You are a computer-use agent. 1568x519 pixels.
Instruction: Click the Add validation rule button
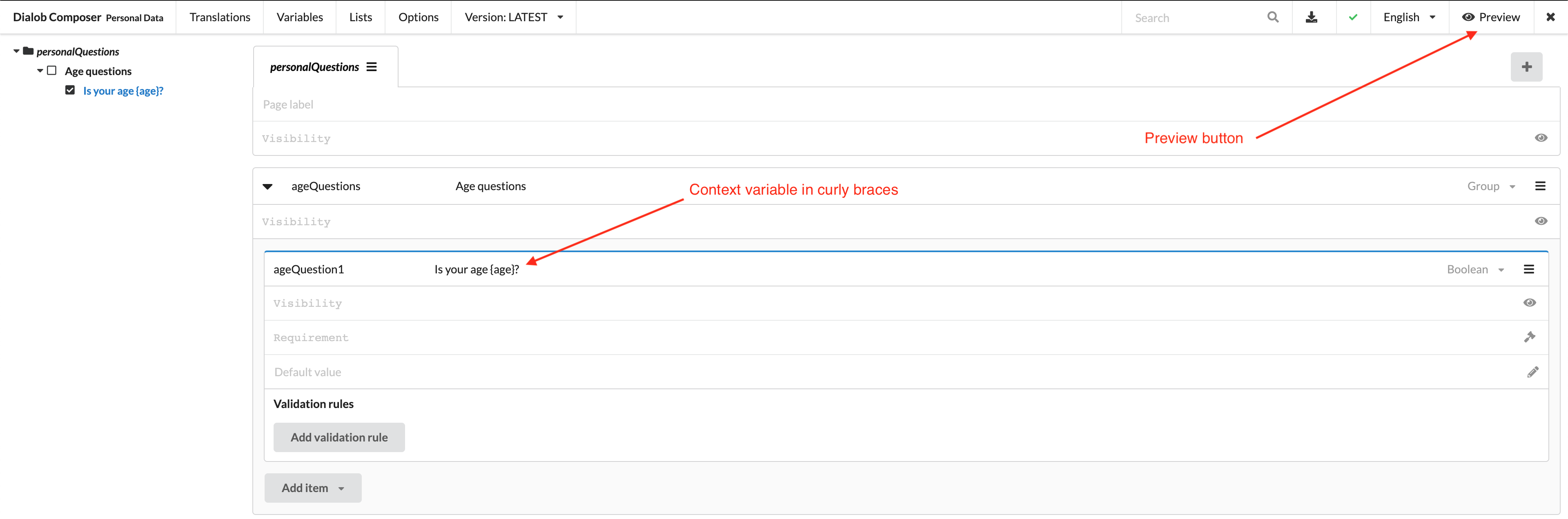(x=339, y=437)
